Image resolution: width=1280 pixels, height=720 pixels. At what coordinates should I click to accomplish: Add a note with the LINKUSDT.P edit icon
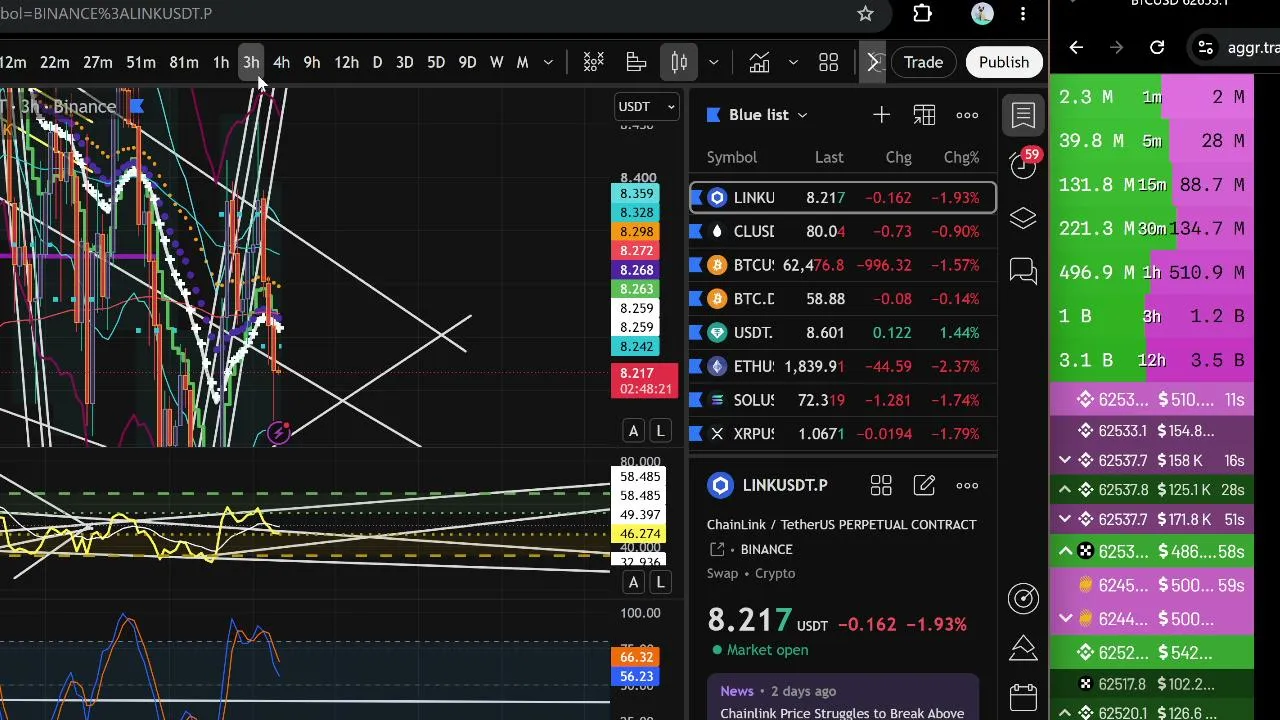tap(924, 486)
